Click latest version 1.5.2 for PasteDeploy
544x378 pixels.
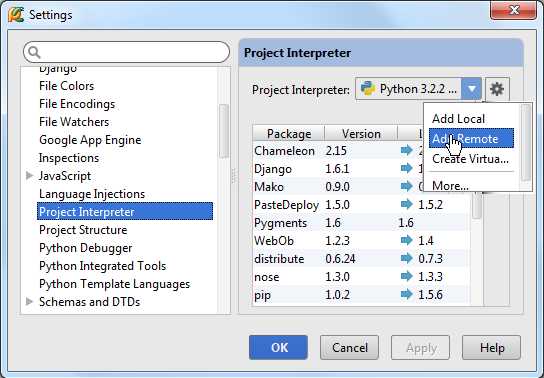[x=430, y=204]
